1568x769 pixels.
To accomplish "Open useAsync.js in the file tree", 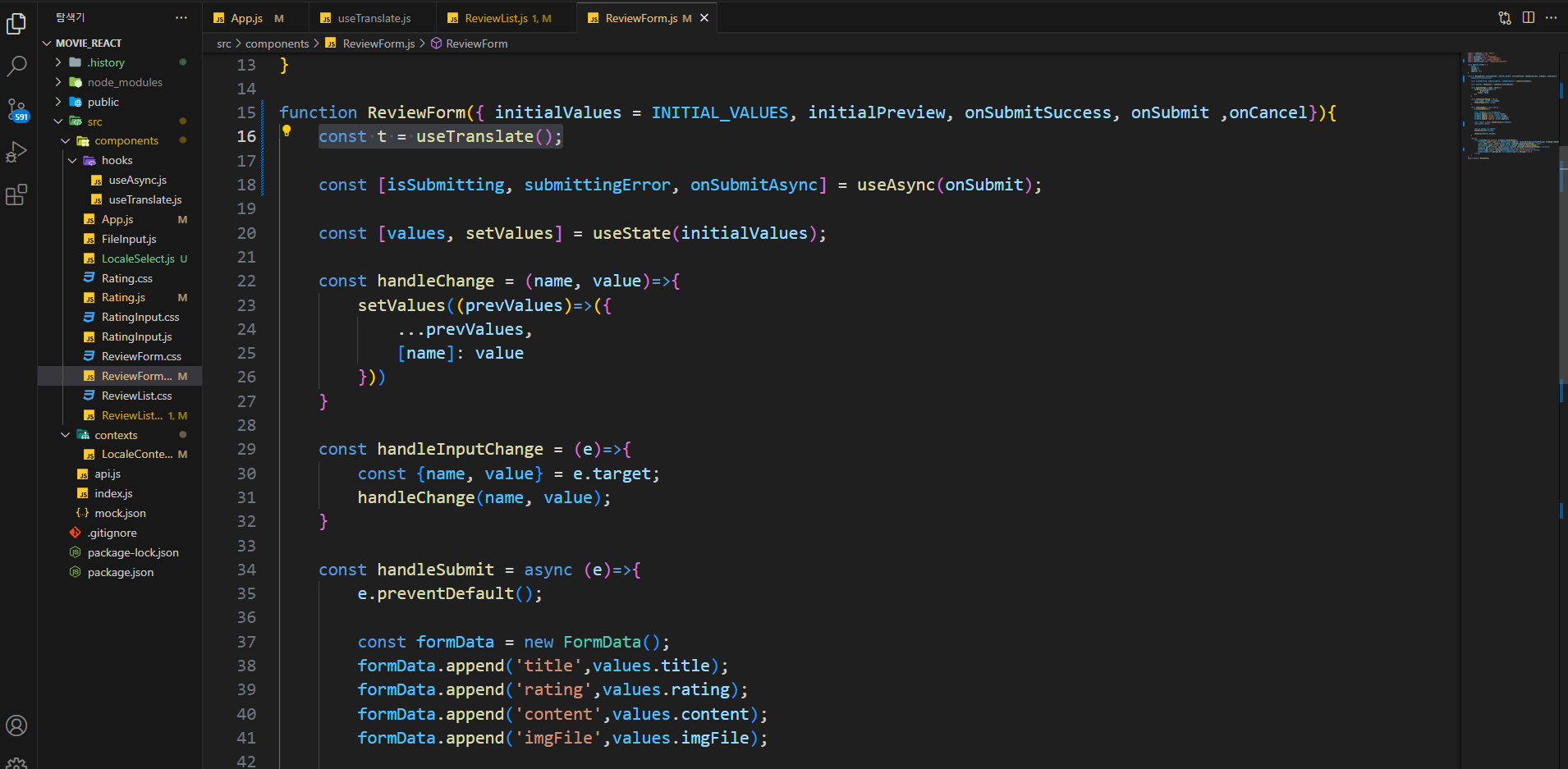I will click(x=120, y=180).
